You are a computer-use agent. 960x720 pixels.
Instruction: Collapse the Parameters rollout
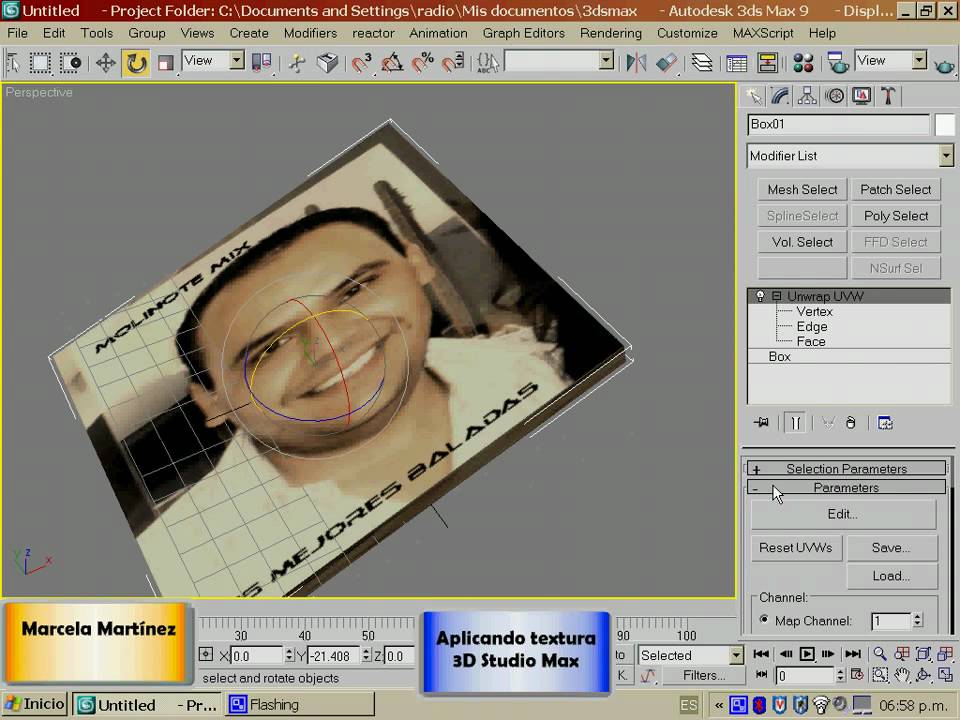[x=846, y=487]
